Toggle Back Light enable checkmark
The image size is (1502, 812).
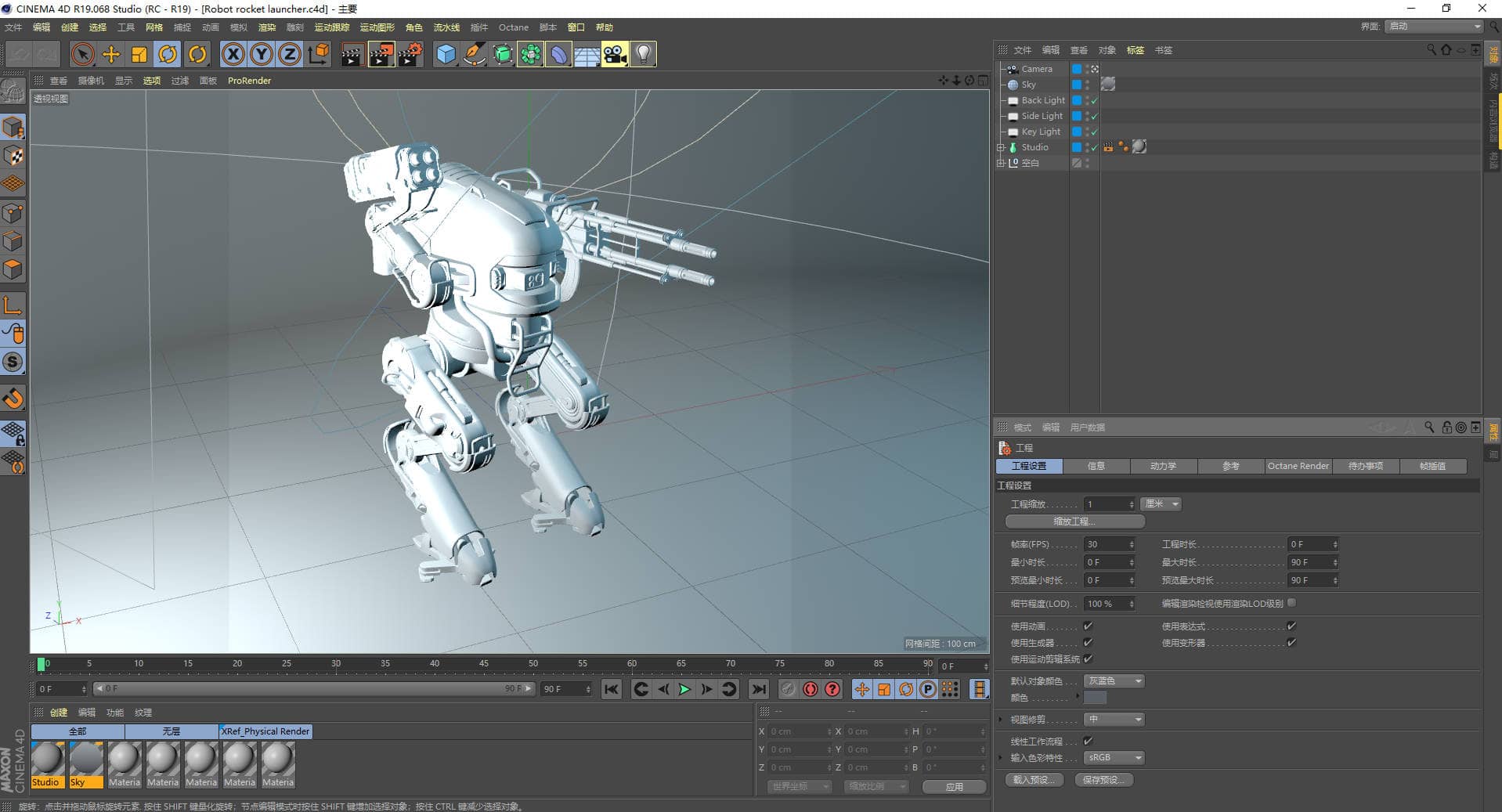pyautogui.click(x=1095, y=100)
